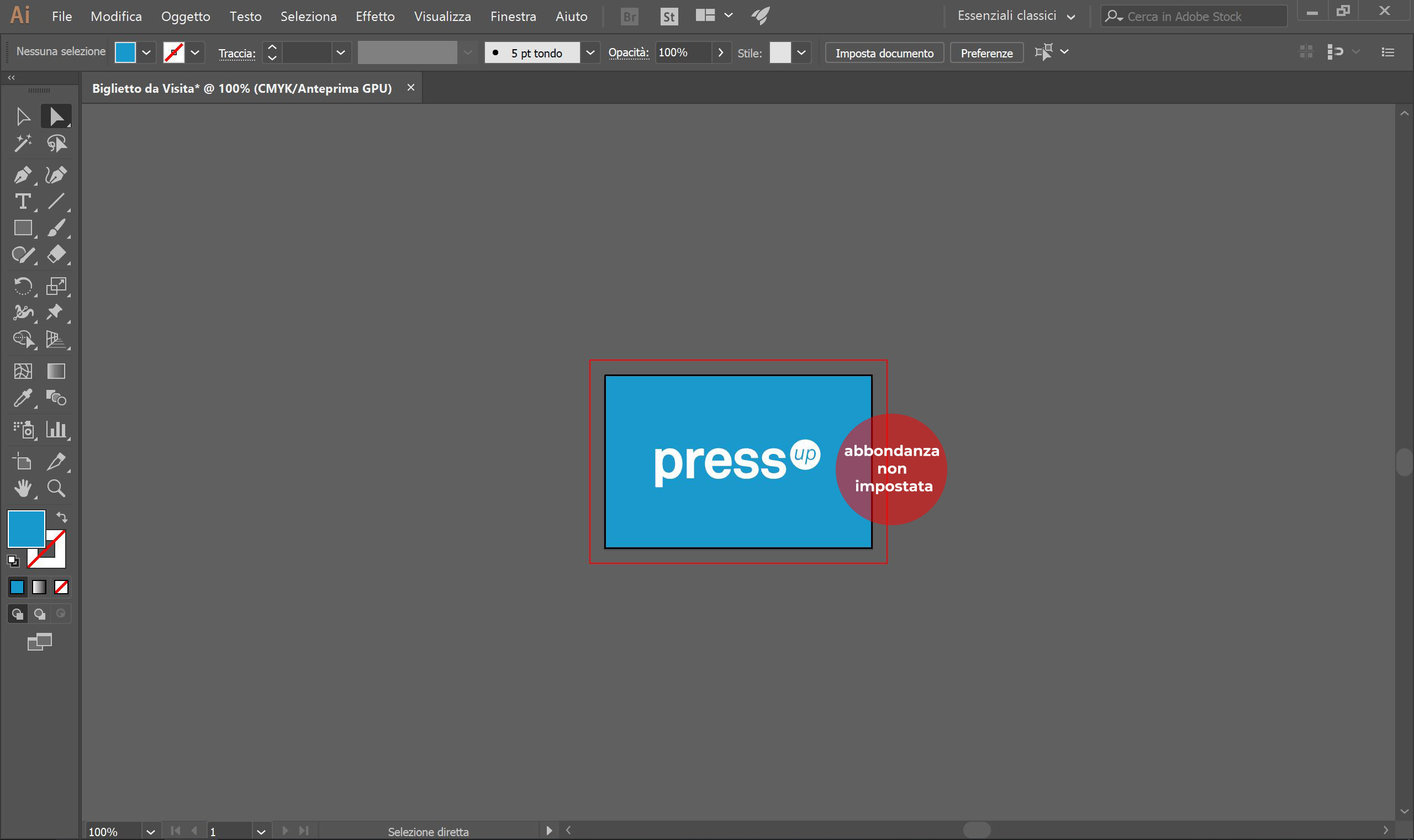Open the Effetto menu
1414x840 pixels.
374,17
